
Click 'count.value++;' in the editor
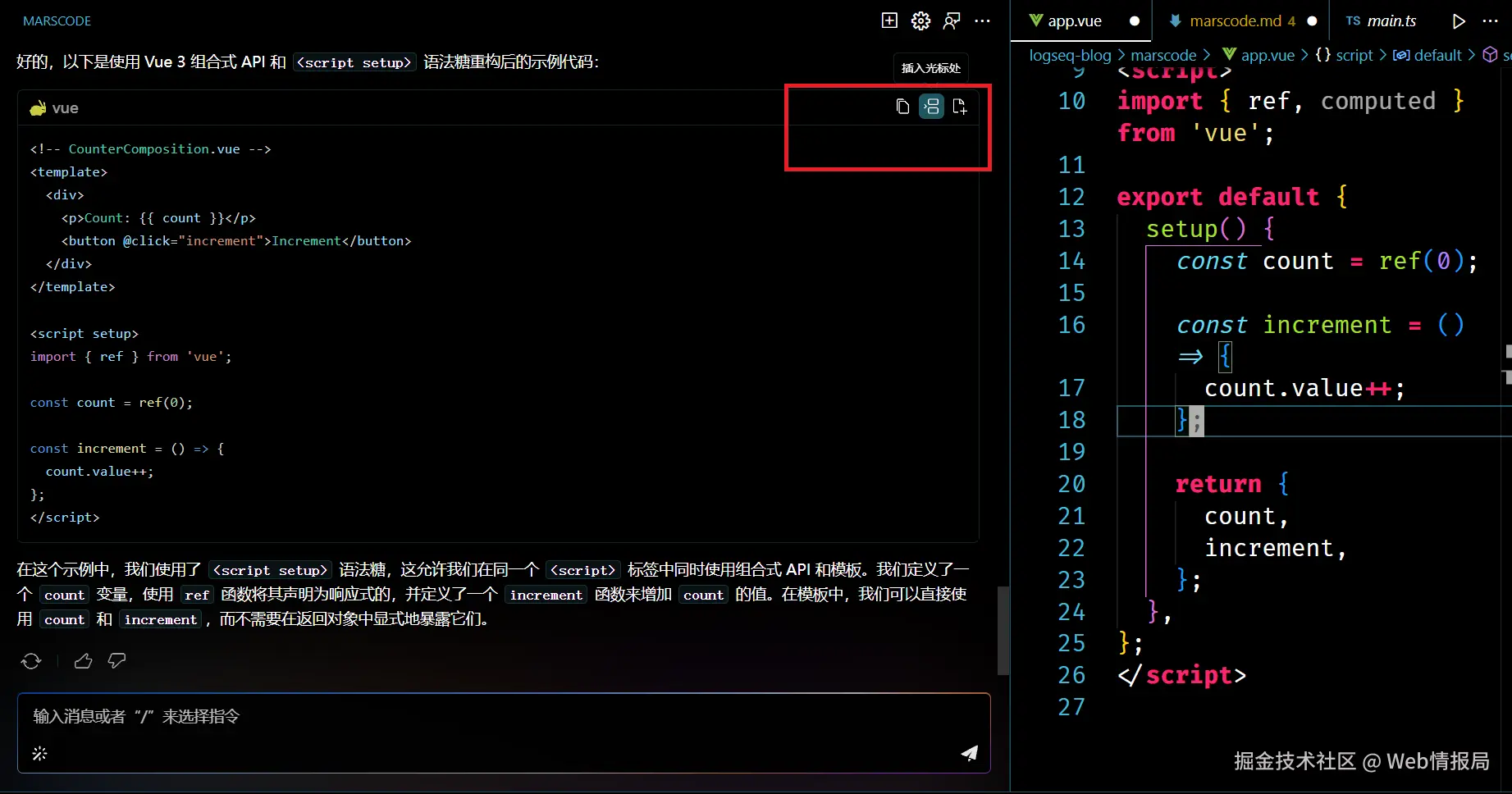point(1304,388)
